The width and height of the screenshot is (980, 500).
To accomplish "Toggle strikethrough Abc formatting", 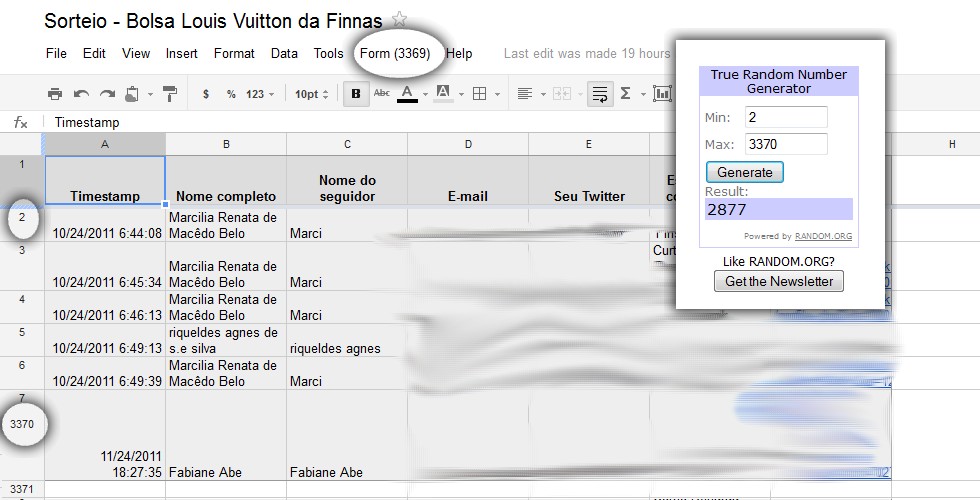I will tap(381, 93).
